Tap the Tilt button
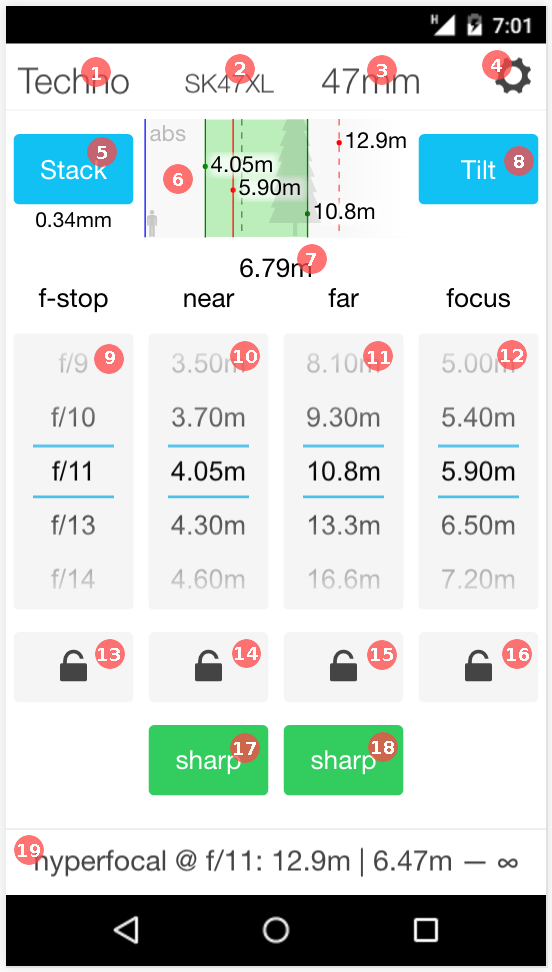Image resolution: width=552 pixels, height=972 pixels. 478,169
